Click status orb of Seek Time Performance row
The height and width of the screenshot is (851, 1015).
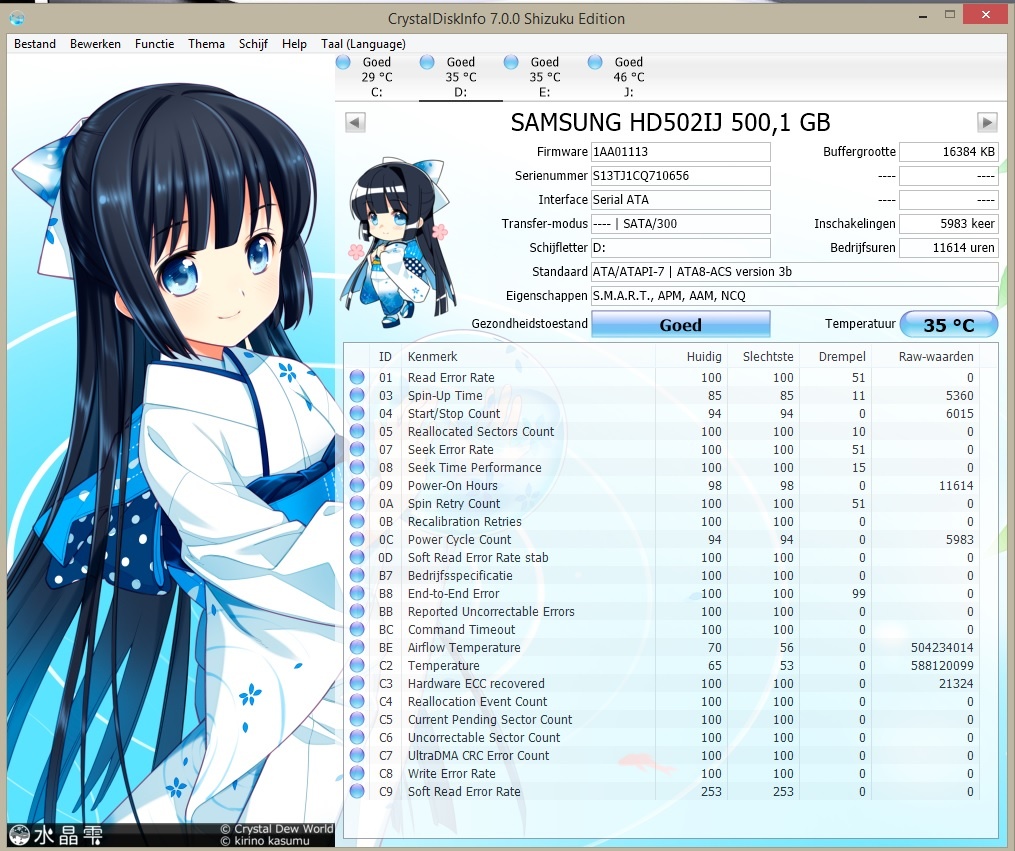pos(357,467)
